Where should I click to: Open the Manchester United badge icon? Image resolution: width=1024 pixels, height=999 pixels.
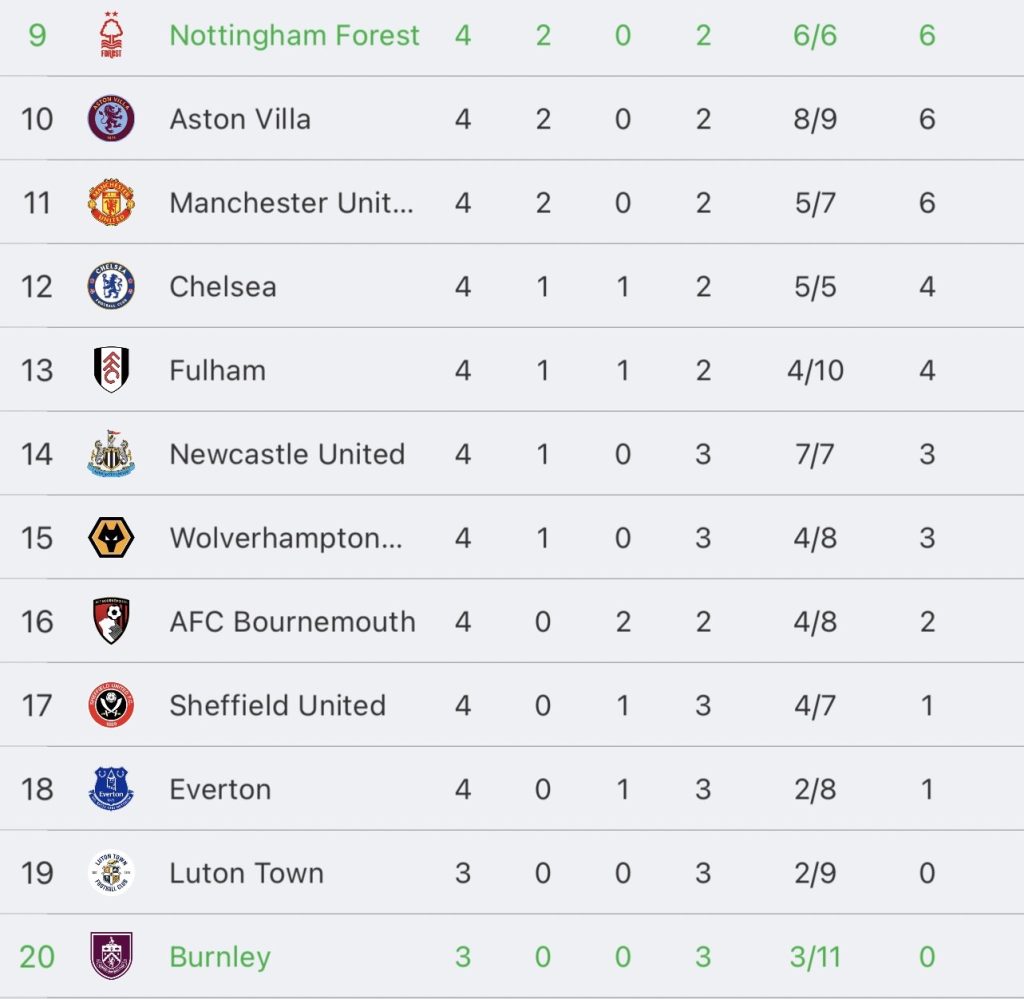tap(111, 202)
